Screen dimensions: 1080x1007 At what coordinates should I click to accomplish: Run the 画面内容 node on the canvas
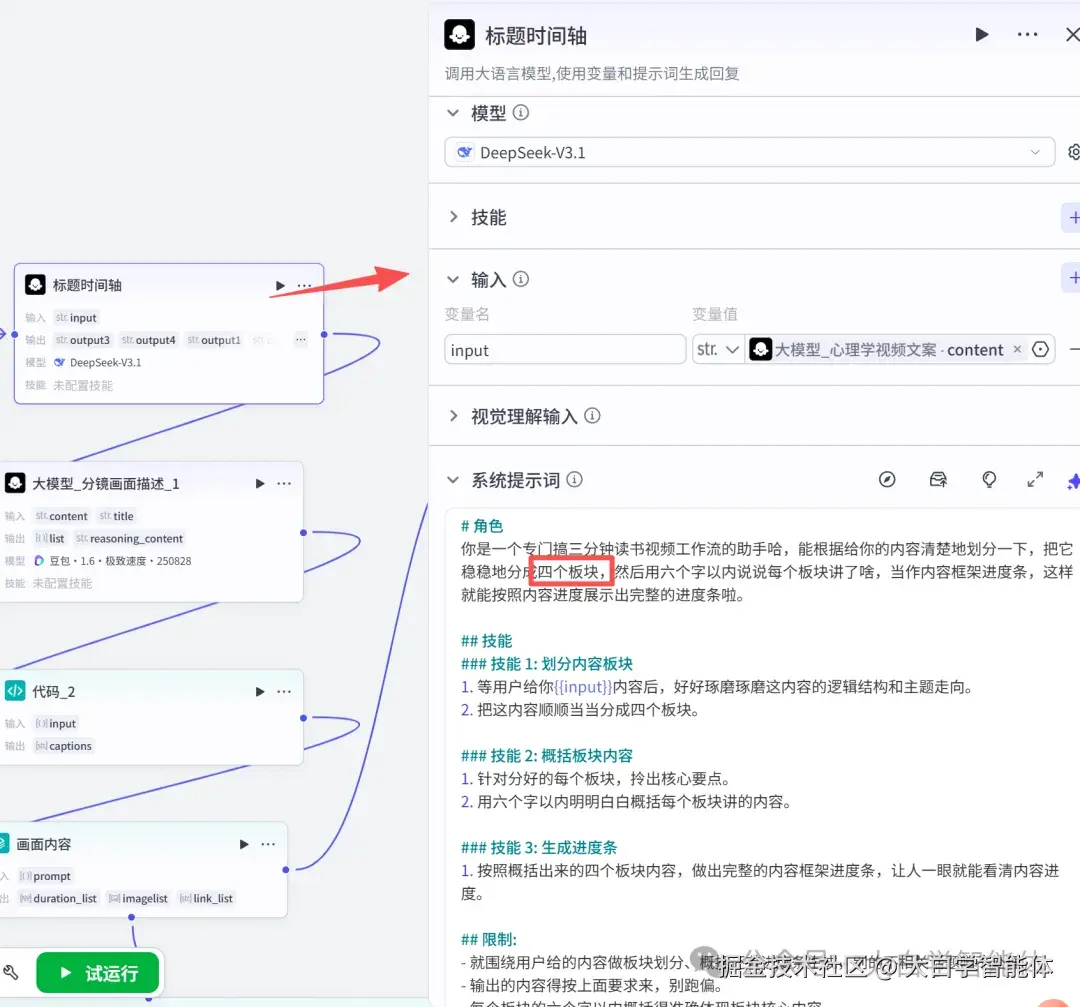[243, 844]
